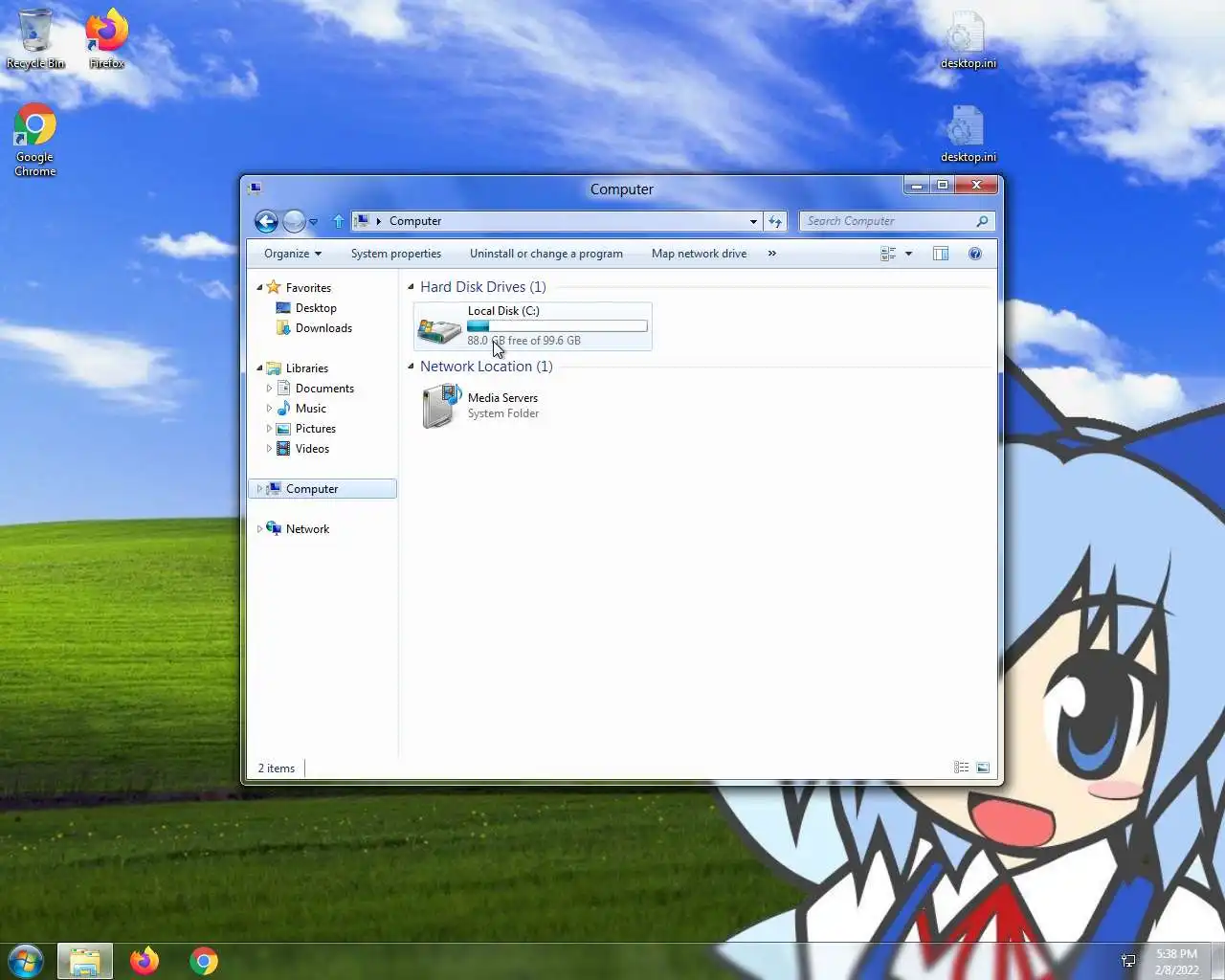
Task: Open the Organize menu
Action: tap(293, 254)
